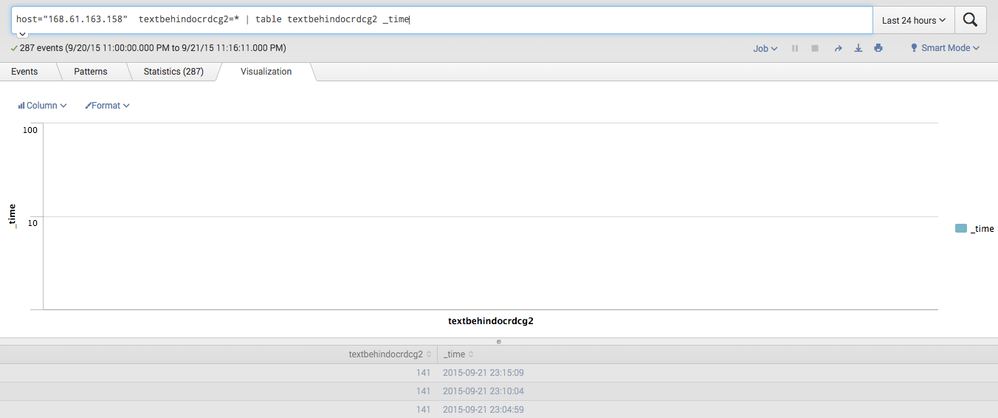The height and width of the screenshot is (418, 998).
Task: Open the Last 24 hours time picker
Action: pos(913,20)
